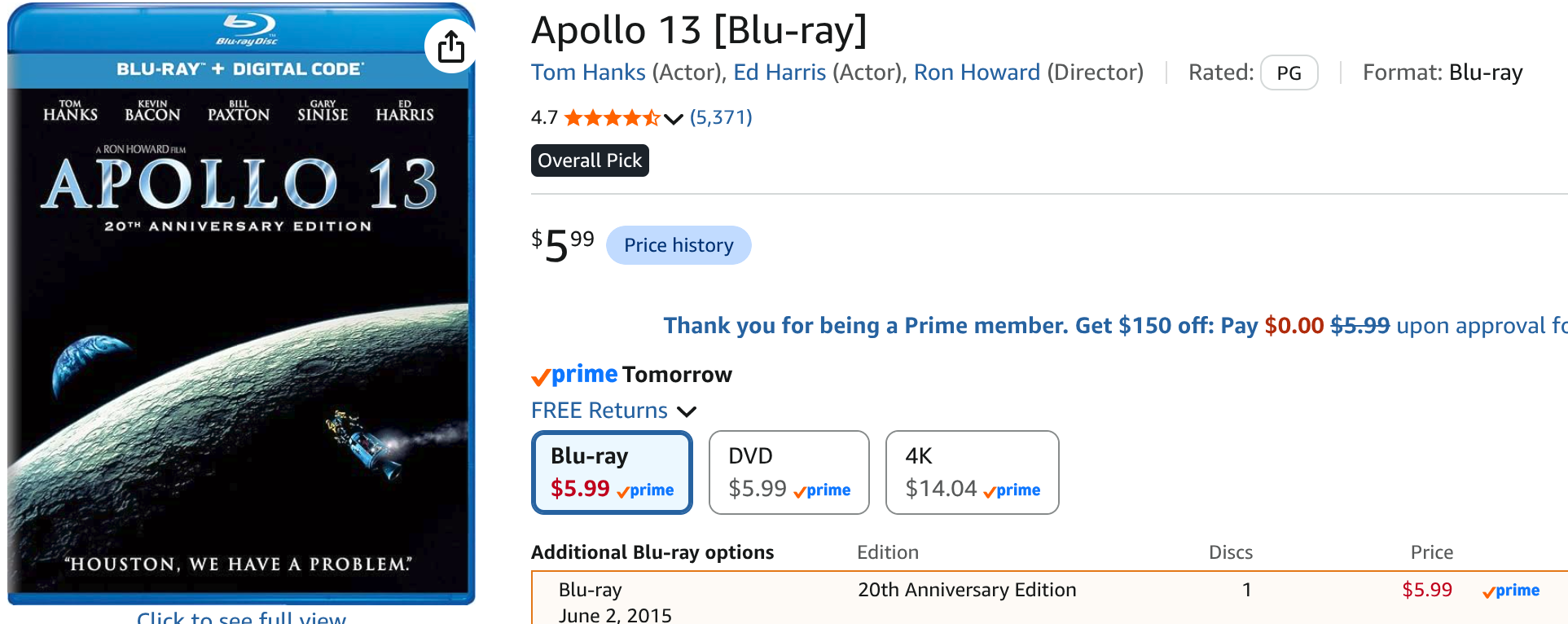Open the FREE Returns details
Screen dimensions: 1568x624
click(x=600, y=411)
